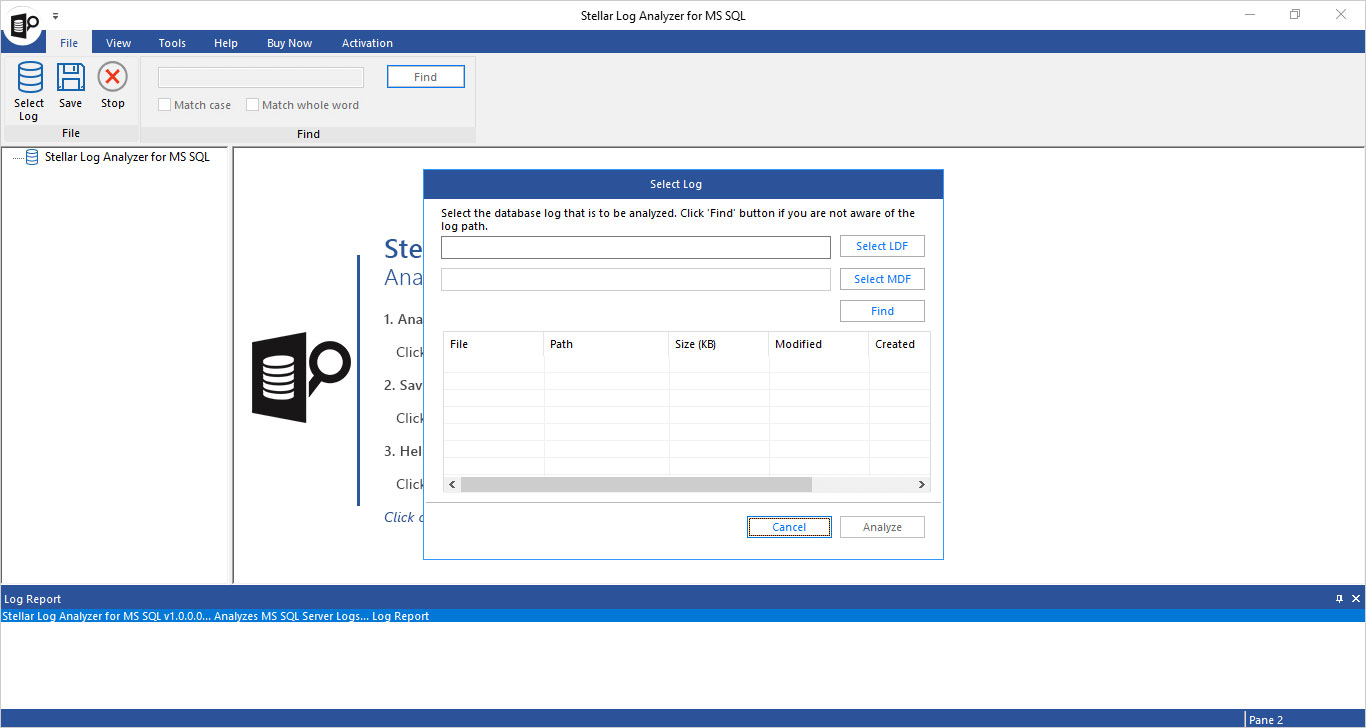The height and width of the screenshot is (728, 1366).
Task: Click the Analyze button in the dialog
Action: tap(882, 526)
